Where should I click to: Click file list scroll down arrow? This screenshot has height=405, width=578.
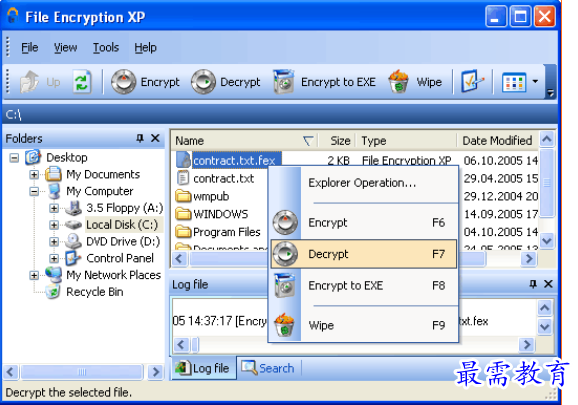(547, 241)
